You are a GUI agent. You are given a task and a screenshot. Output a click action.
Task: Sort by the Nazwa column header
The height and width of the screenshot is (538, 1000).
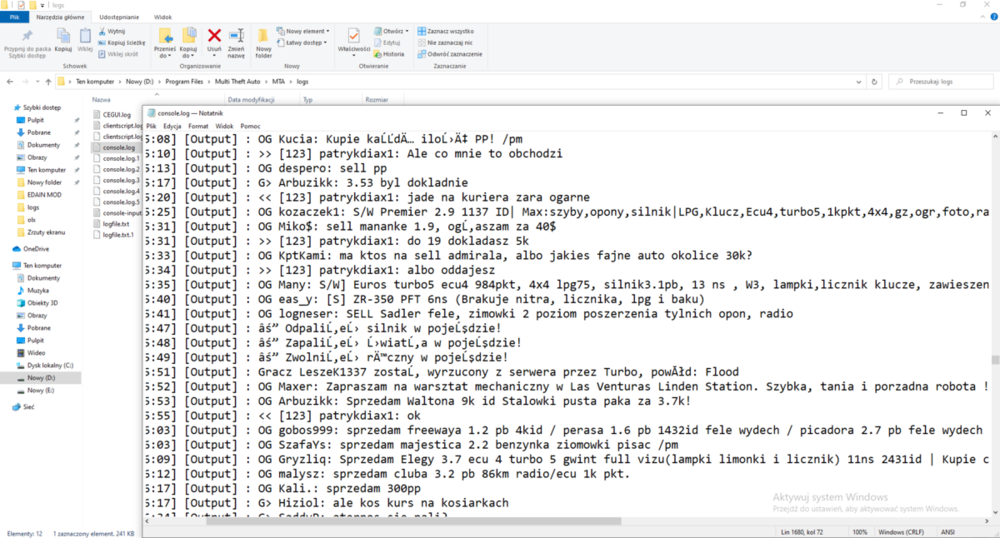(101, 99)
